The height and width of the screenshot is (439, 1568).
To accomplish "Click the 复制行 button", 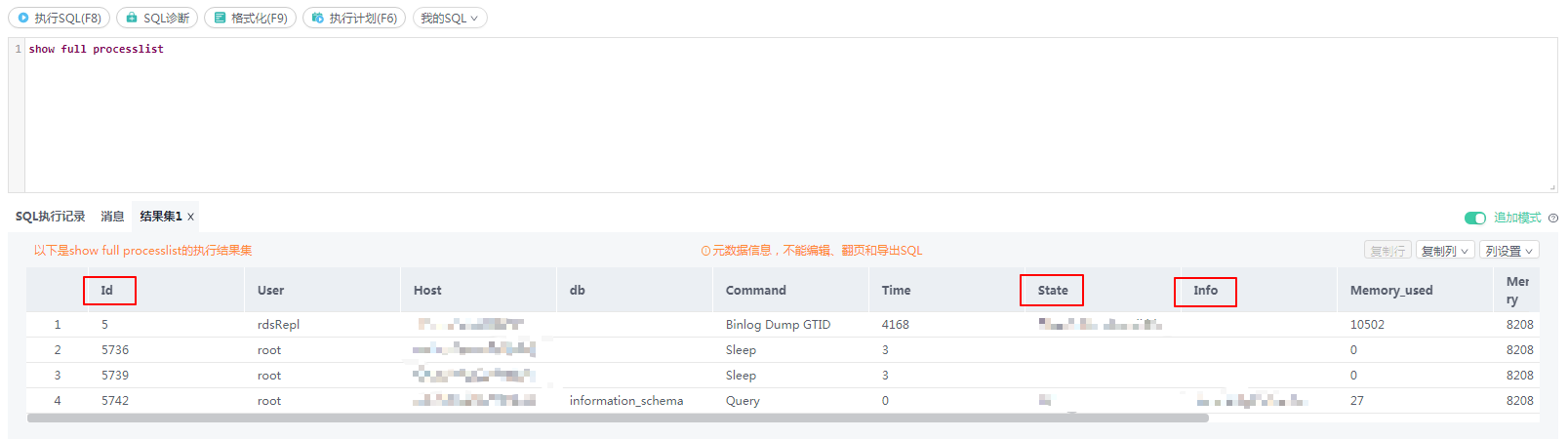I will pyautogui.click(x=1387, y=251).
